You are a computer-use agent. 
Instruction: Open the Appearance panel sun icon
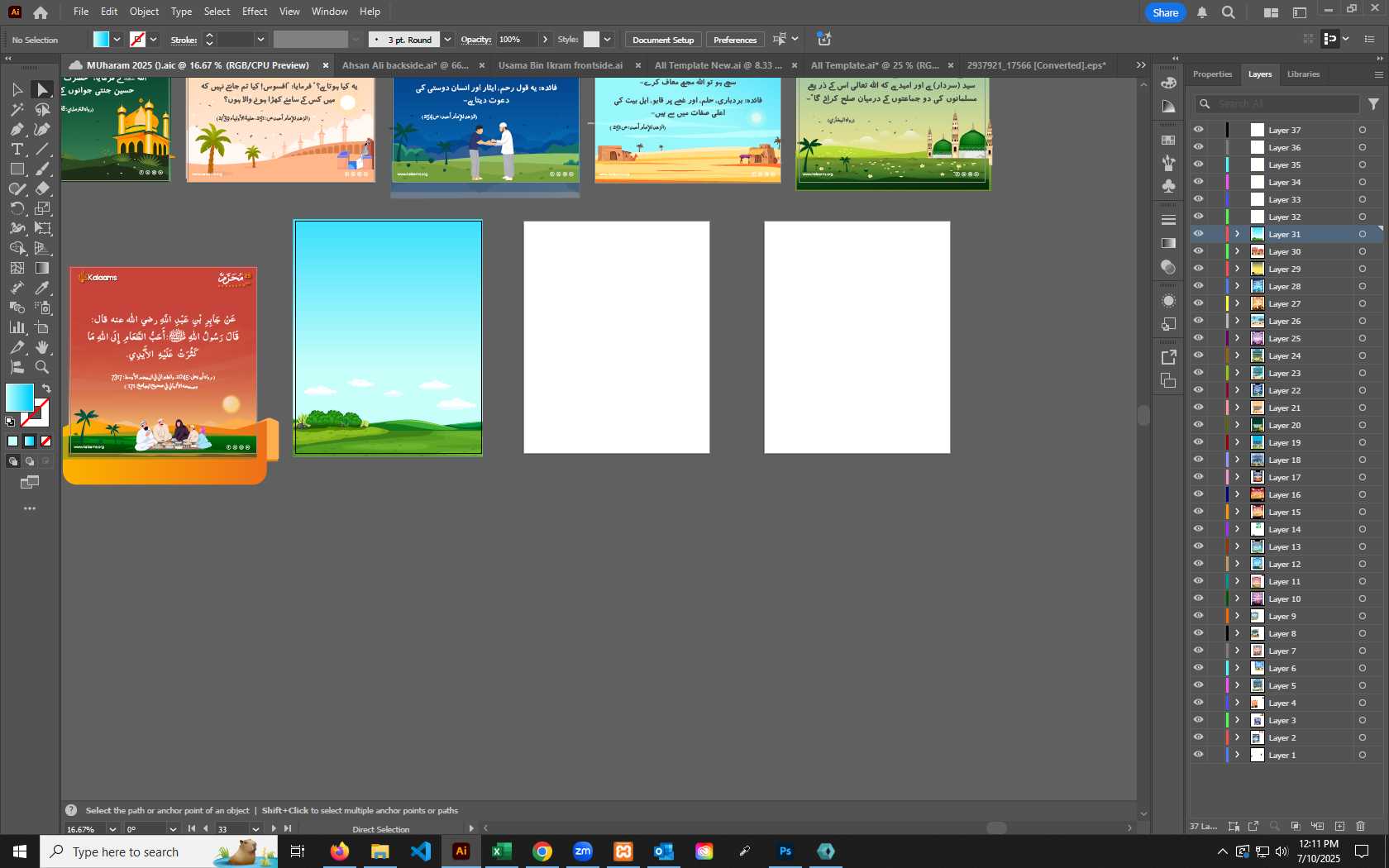1168,301
